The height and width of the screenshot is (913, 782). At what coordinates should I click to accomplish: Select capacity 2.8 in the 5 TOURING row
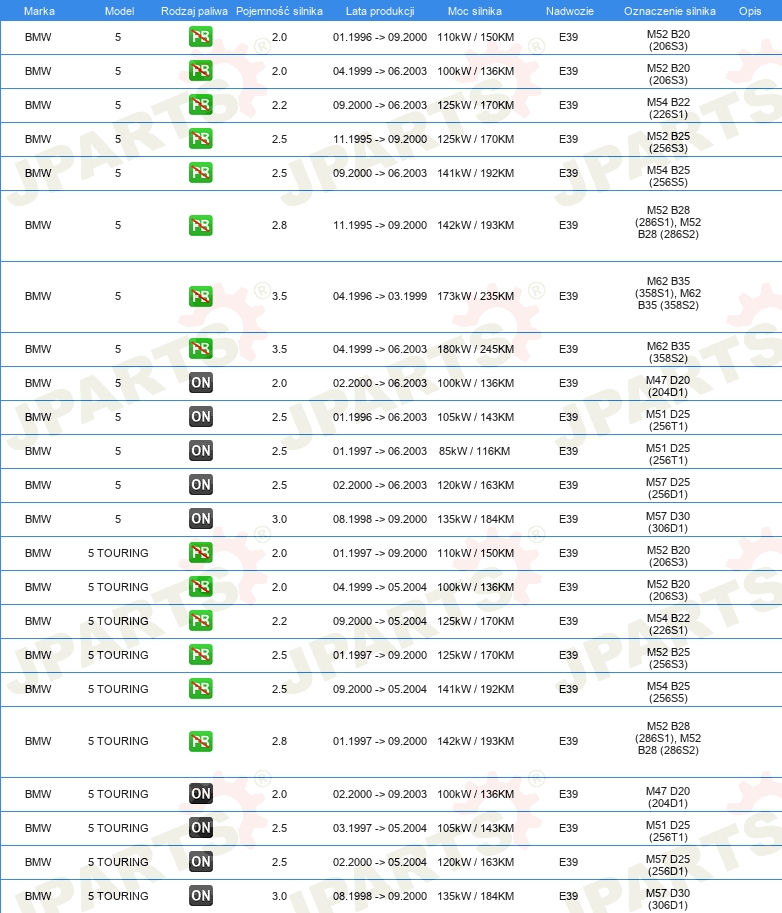(279, 741)
